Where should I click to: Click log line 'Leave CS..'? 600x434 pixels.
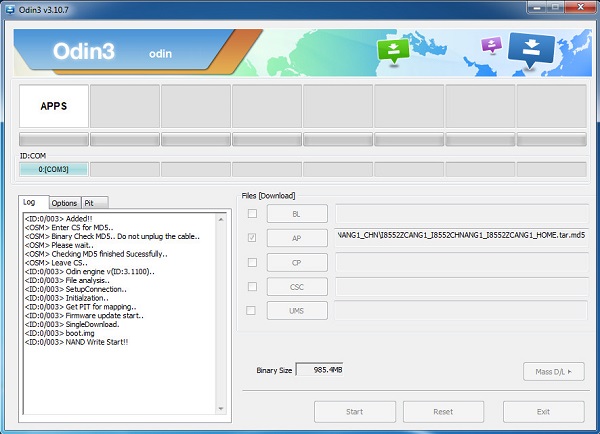(56, 263)
